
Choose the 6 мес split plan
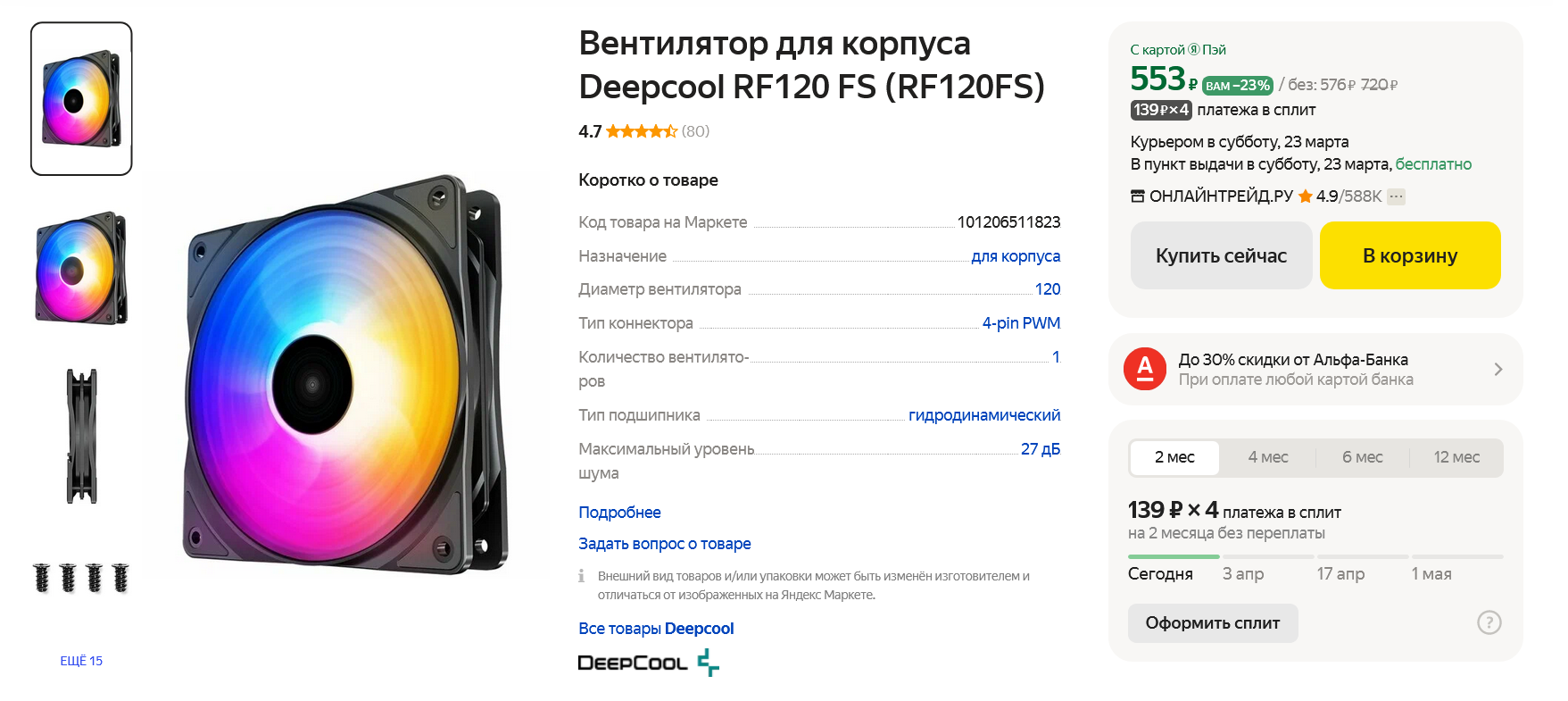1362,457
